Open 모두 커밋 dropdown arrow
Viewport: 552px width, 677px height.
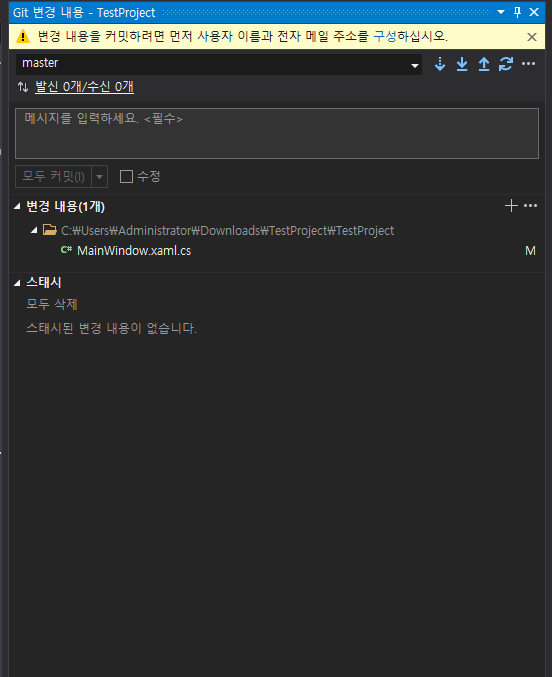(x=99, y=177)
